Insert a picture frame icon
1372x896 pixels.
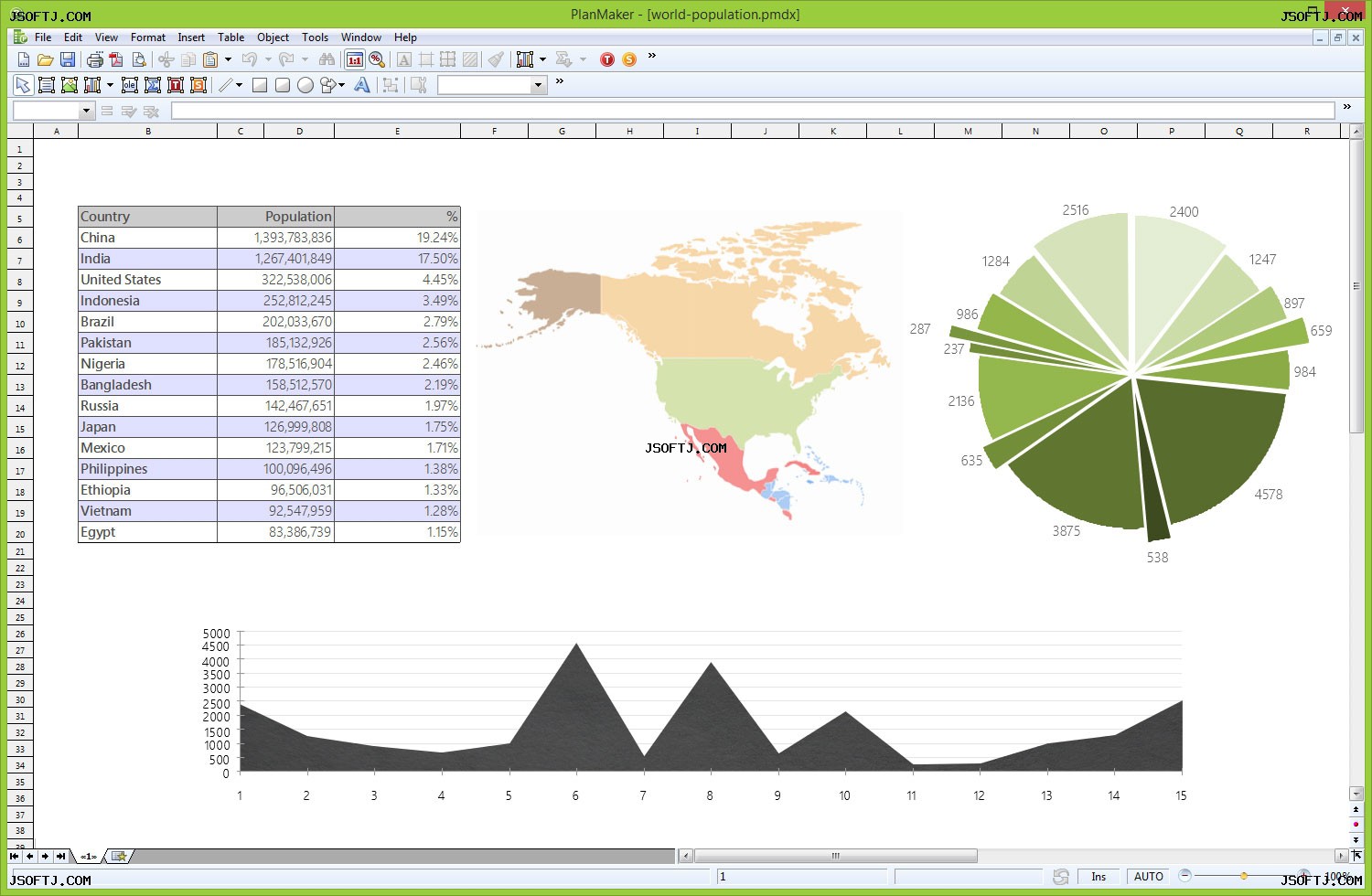[70, 85]
